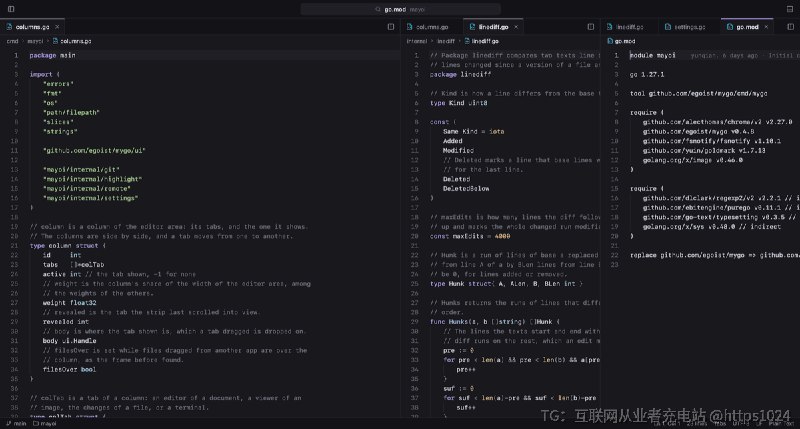The height and width of the screenshot is (429, 800).
Task: Click the 'type column struct {' line
Action: pos(68,245)
